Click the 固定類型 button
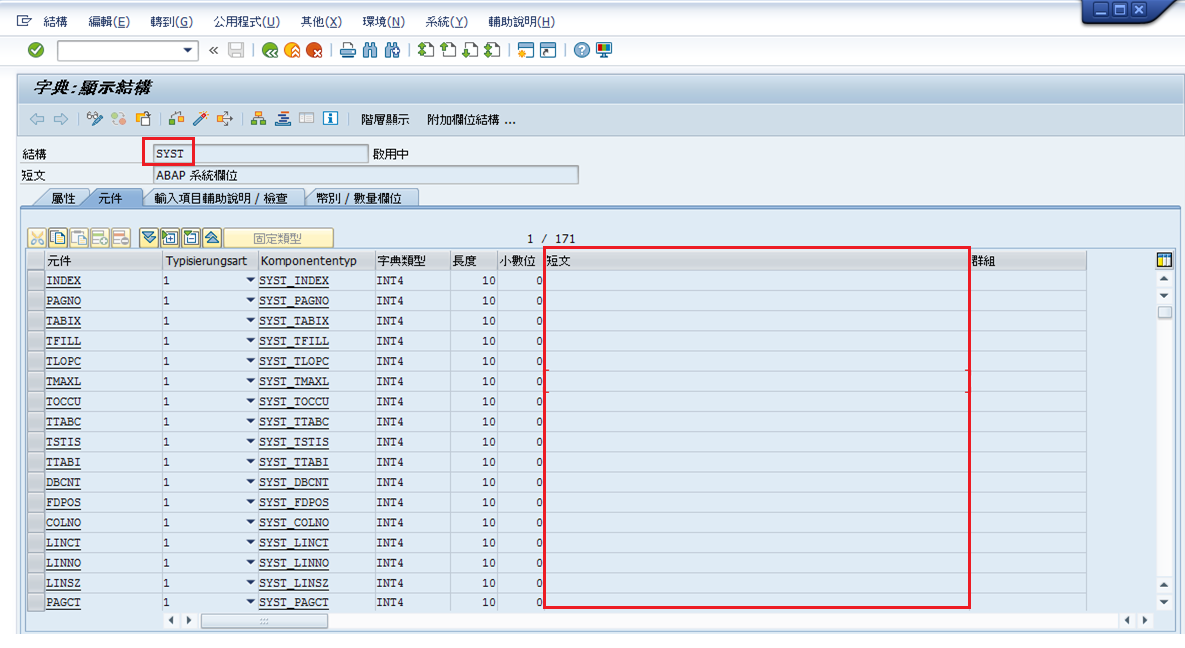 click(278, 238)
